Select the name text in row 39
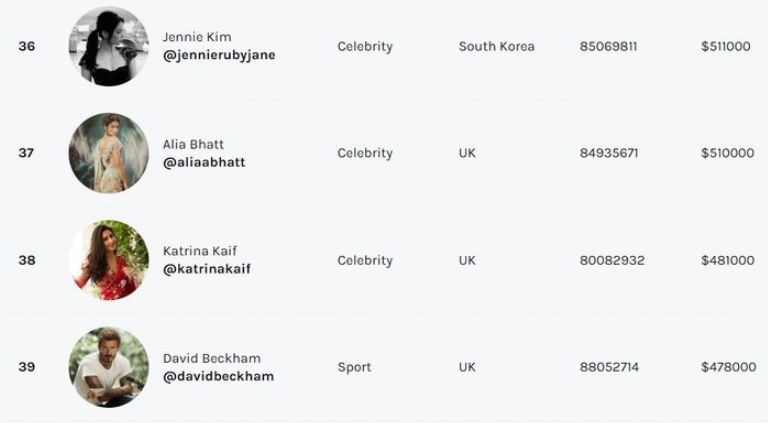 click(x=212, y=358)
